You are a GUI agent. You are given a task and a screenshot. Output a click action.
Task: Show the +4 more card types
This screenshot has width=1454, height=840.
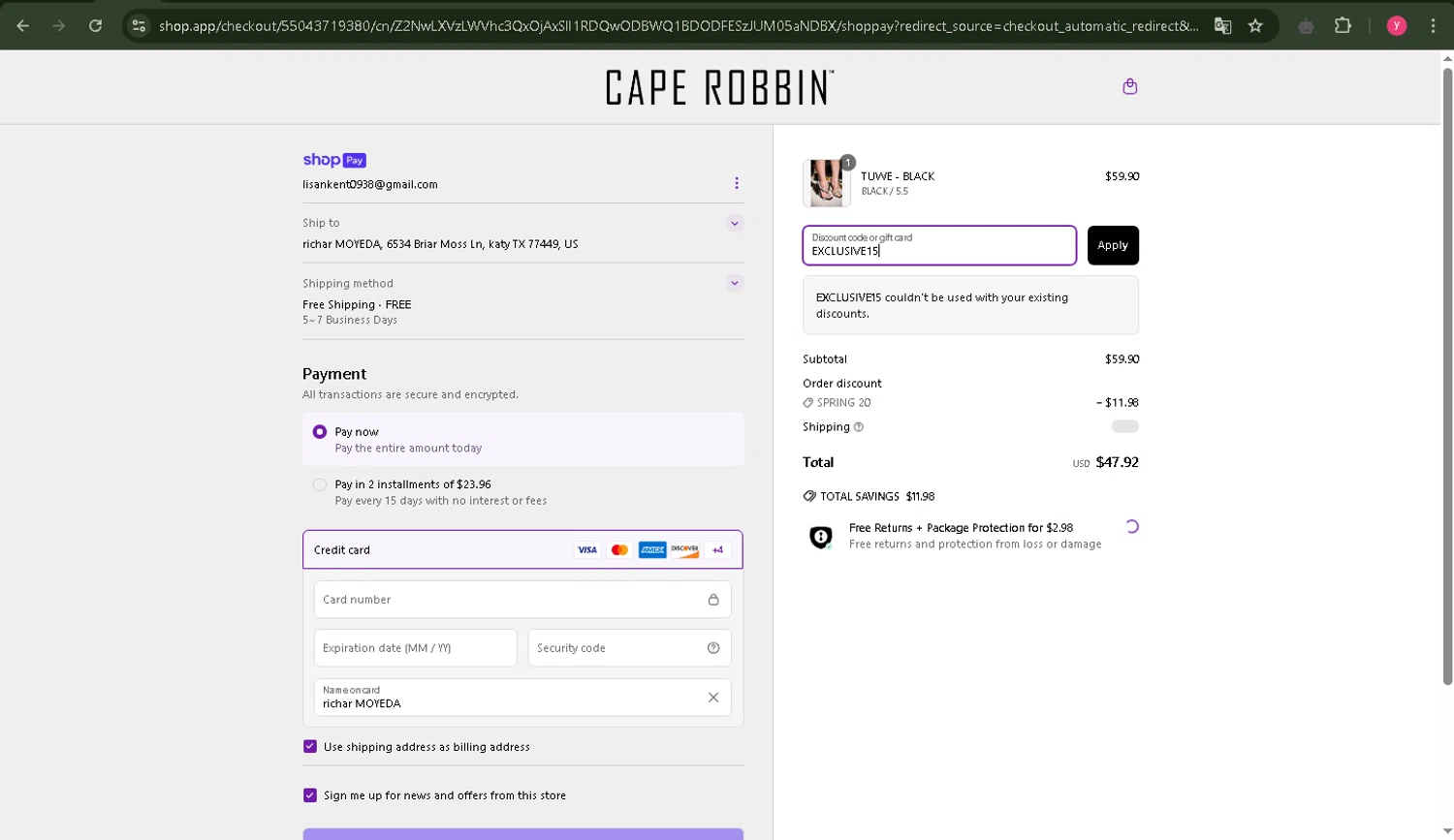[717, 549]
